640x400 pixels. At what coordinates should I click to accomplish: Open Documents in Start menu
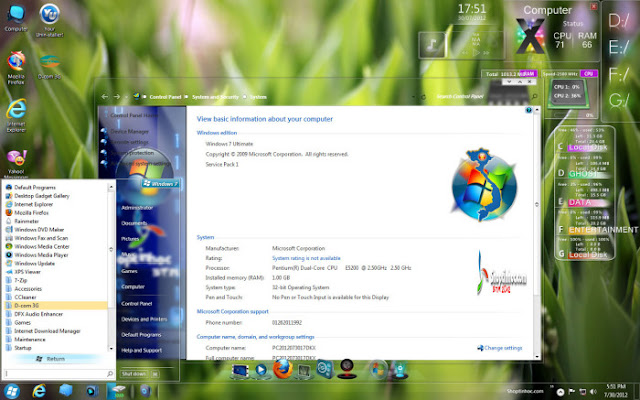tap(134, 223)
